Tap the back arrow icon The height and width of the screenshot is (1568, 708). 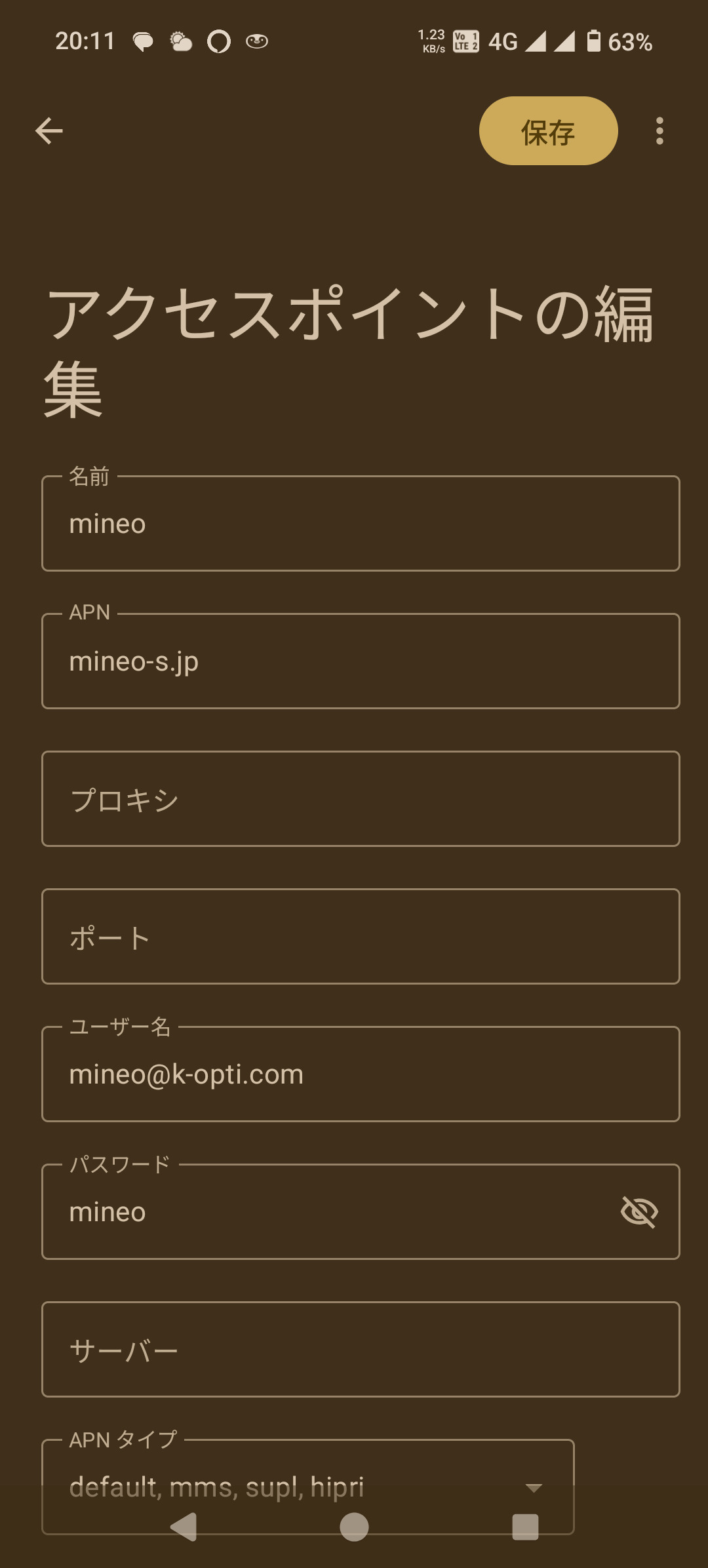[x=49, y=131]
